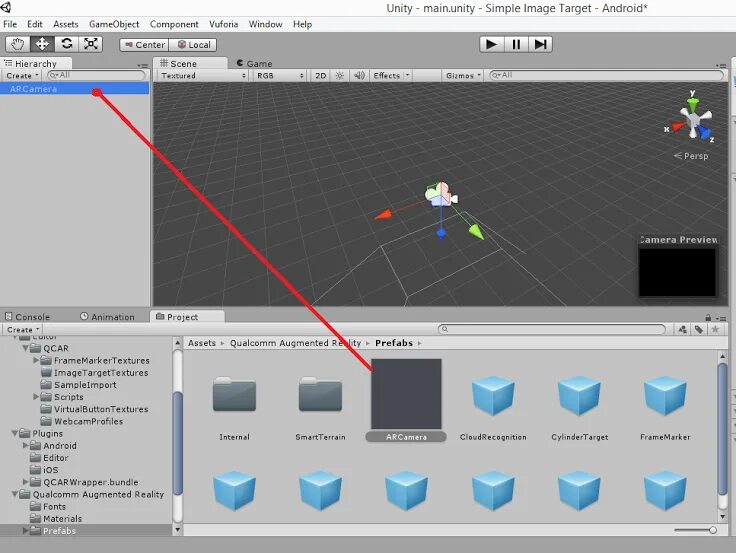Image resolution: width=736 pixels, height=553 pixels.
Task: Expand the Android folder
Action: [25, 445]
